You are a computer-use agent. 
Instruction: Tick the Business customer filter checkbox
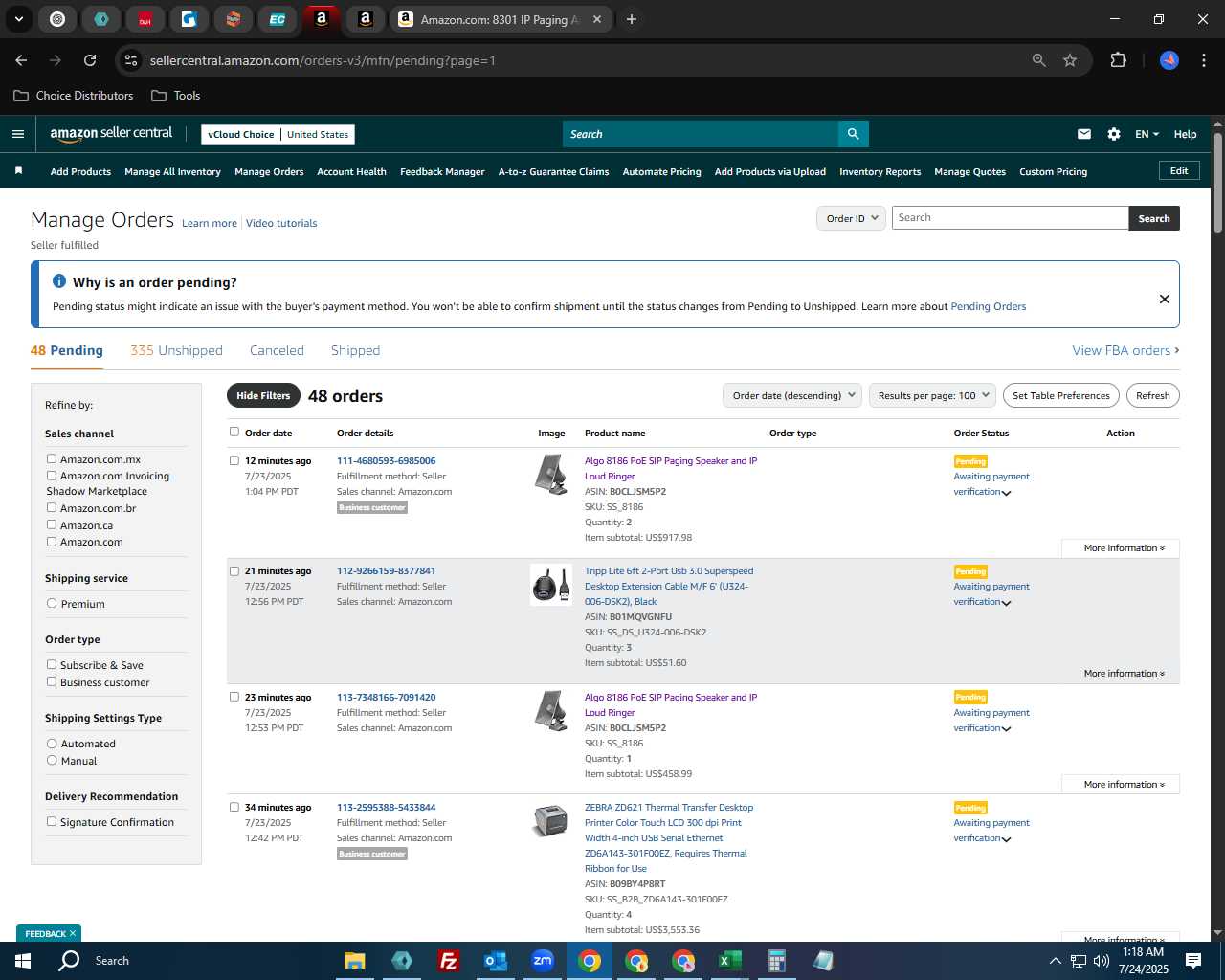[52, 681]
